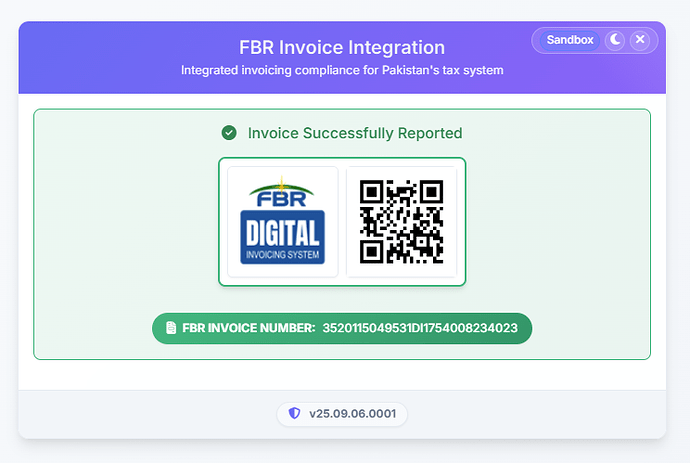Click the Sandbox environment badge
This screenshot has height=463, width=690.
(570, 40)
